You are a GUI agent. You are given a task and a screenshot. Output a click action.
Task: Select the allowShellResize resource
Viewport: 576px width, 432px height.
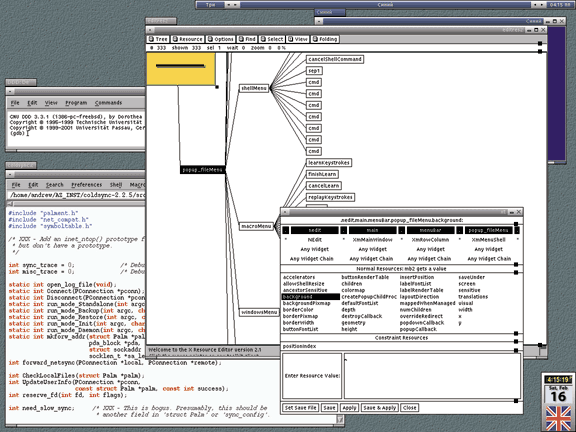click(303, 284)
